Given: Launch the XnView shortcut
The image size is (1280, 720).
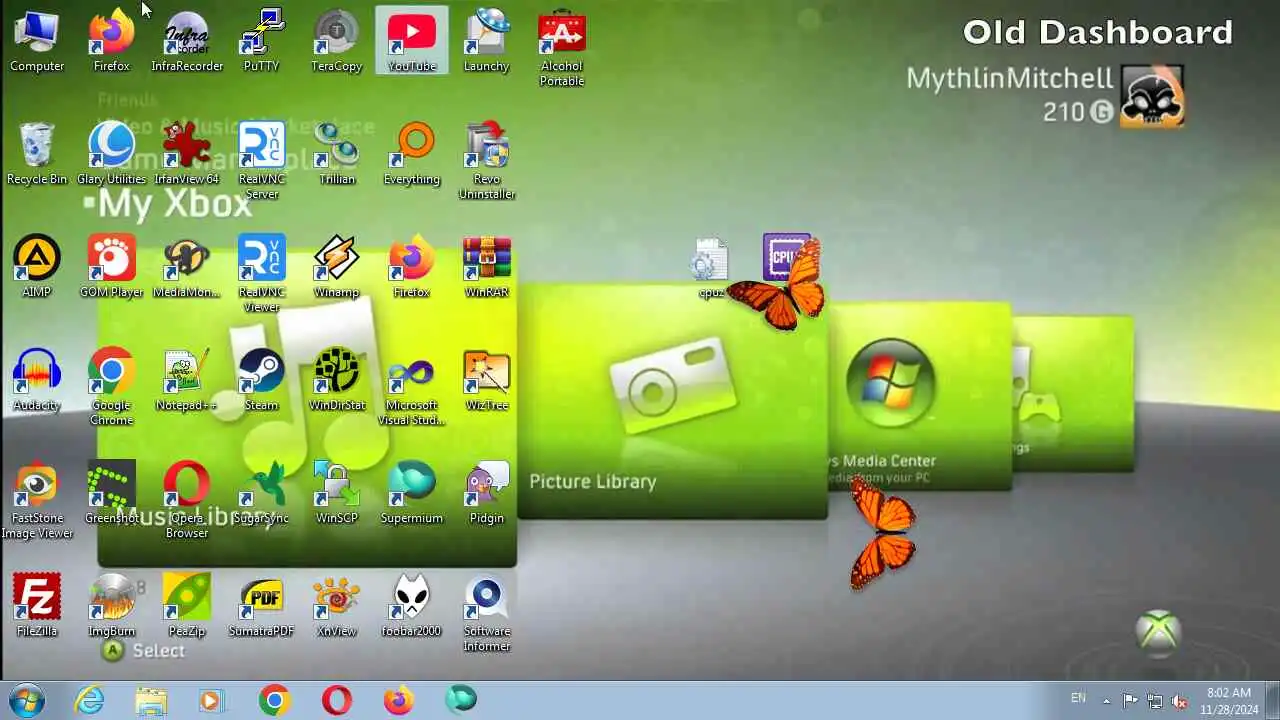Looking at the screenshot, I should 337,606.
